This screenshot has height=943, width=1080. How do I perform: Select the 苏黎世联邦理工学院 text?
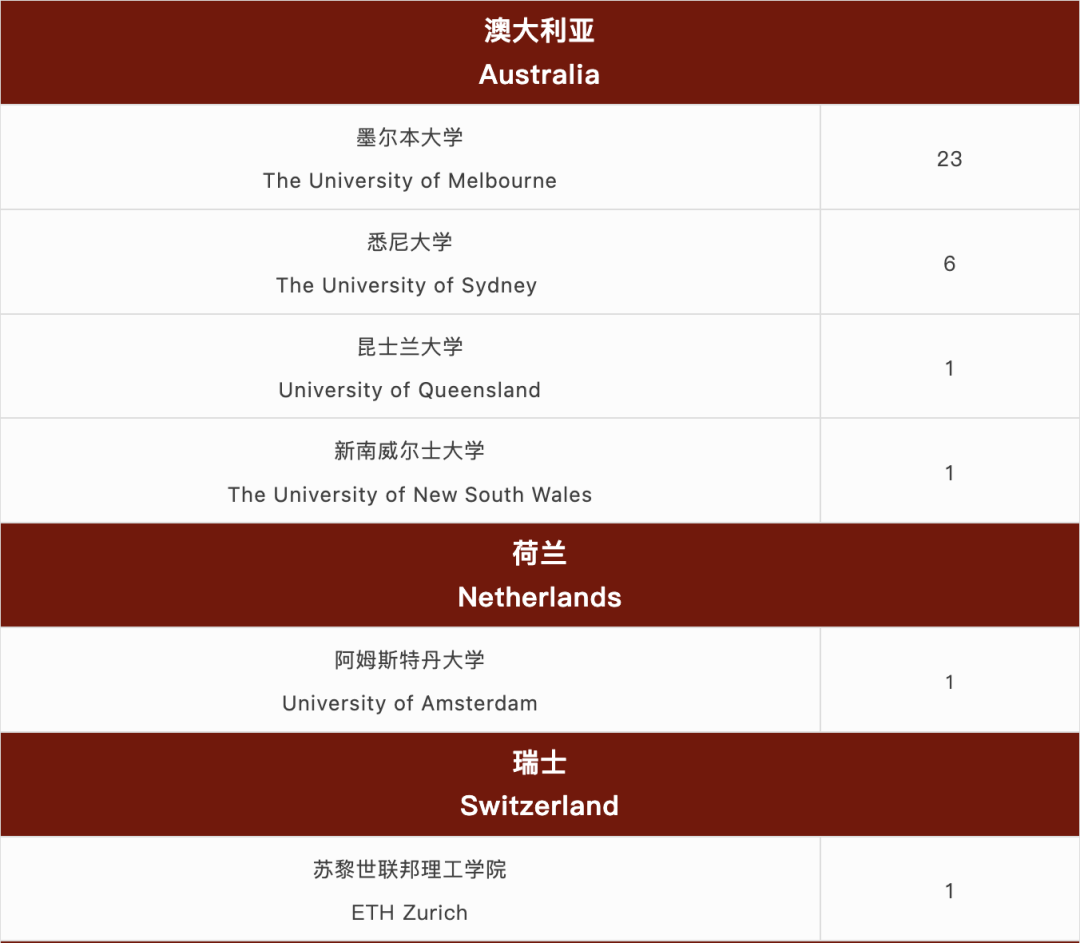click(410, 869)
